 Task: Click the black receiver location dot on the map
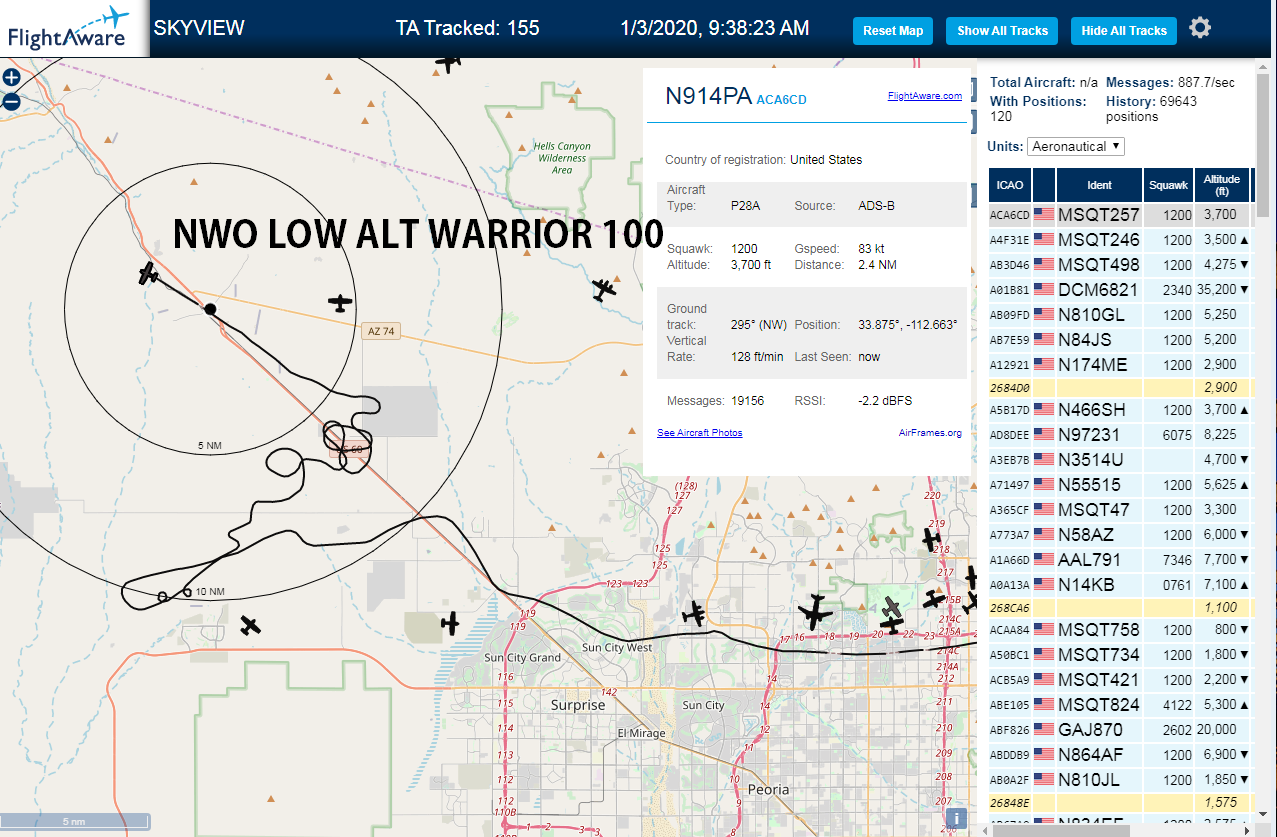click(x=210, y=309)
